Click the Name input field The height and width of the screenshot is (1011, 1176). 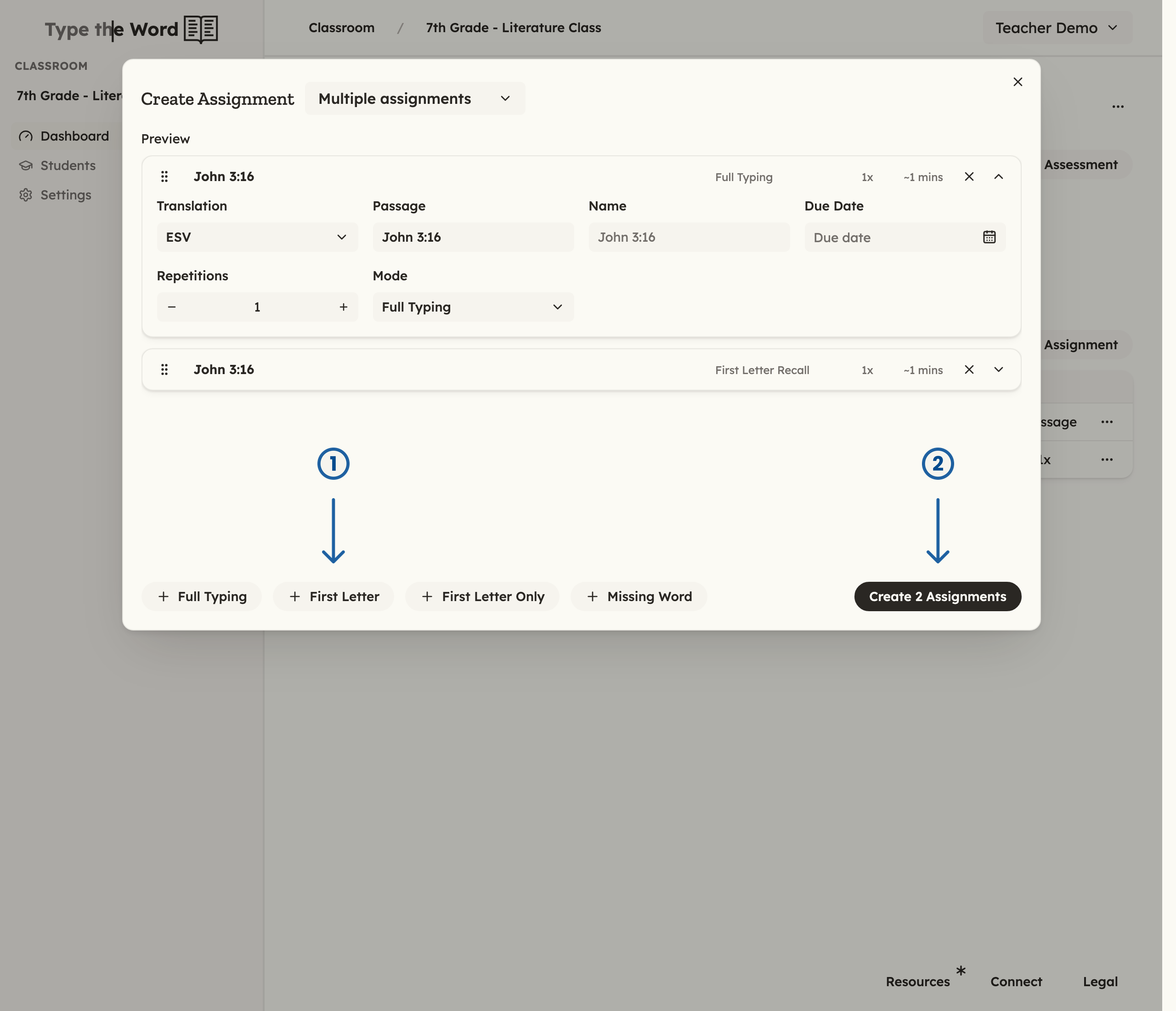click(x=689, y=237)
